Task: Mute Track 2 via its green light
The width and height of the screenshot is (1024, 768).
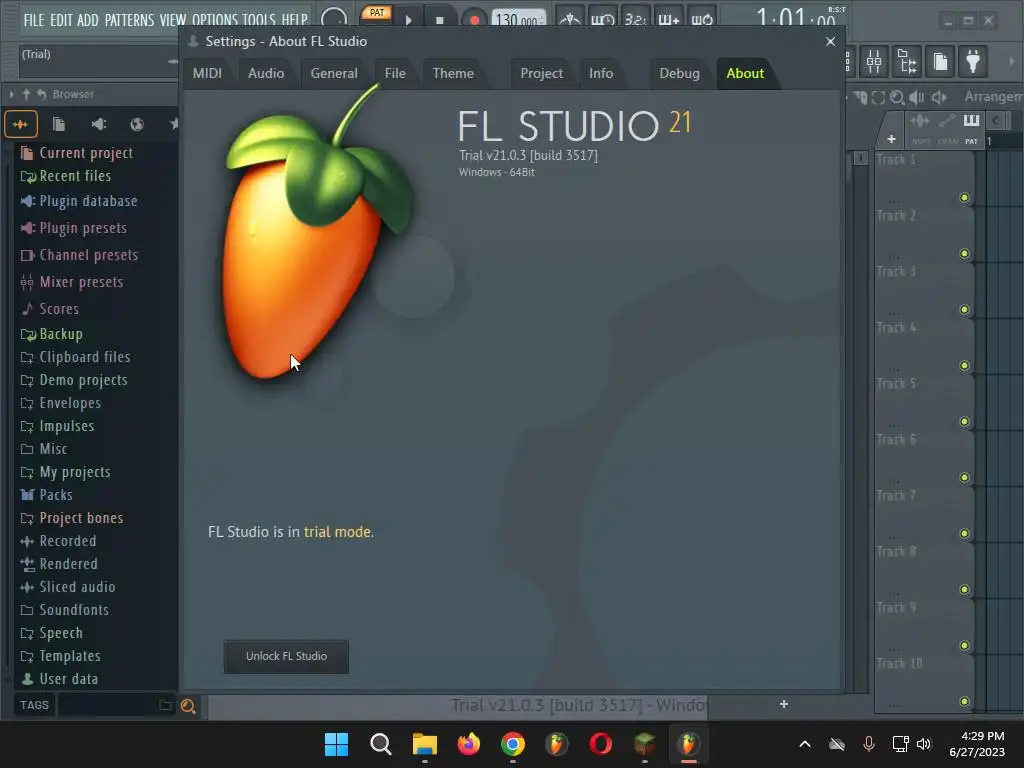Action: (964, 253)
